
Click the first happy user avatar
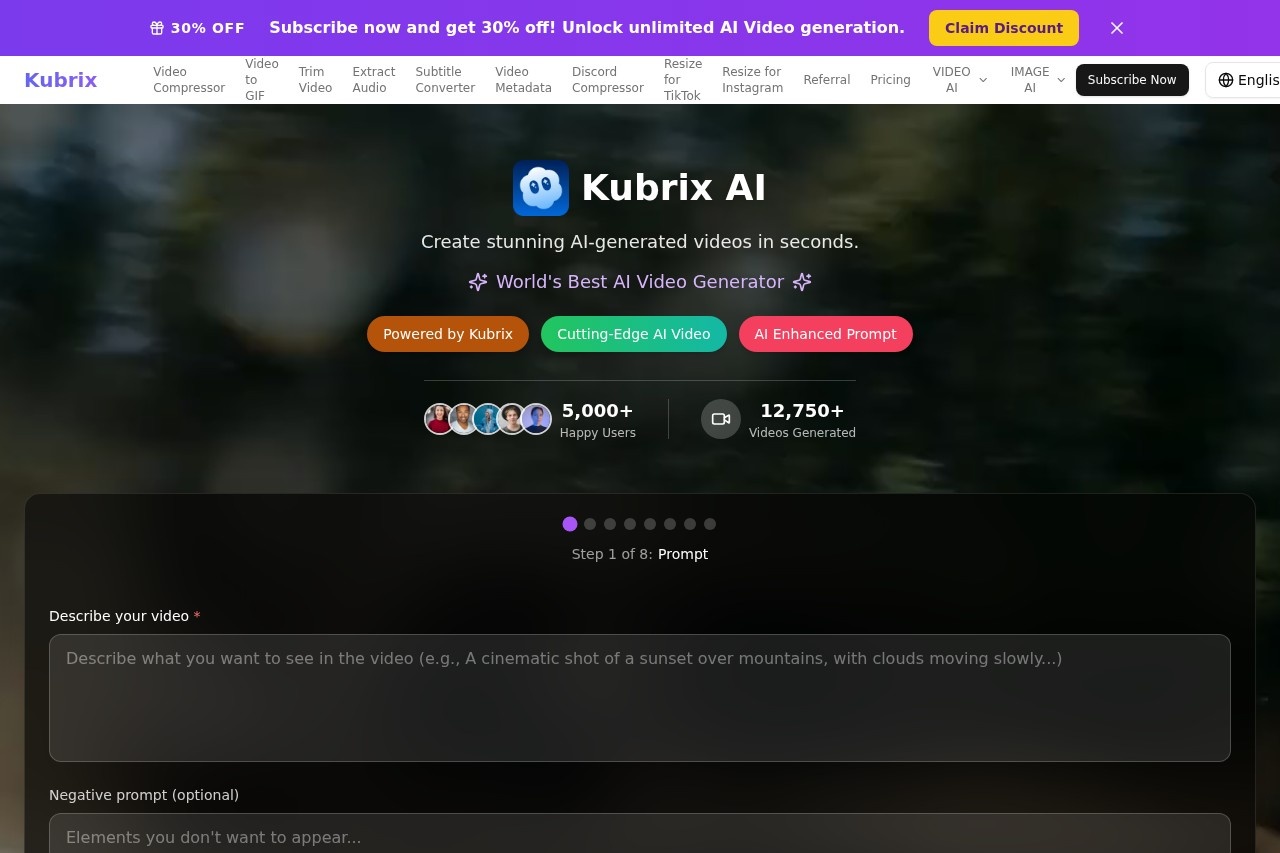(440, 418)
